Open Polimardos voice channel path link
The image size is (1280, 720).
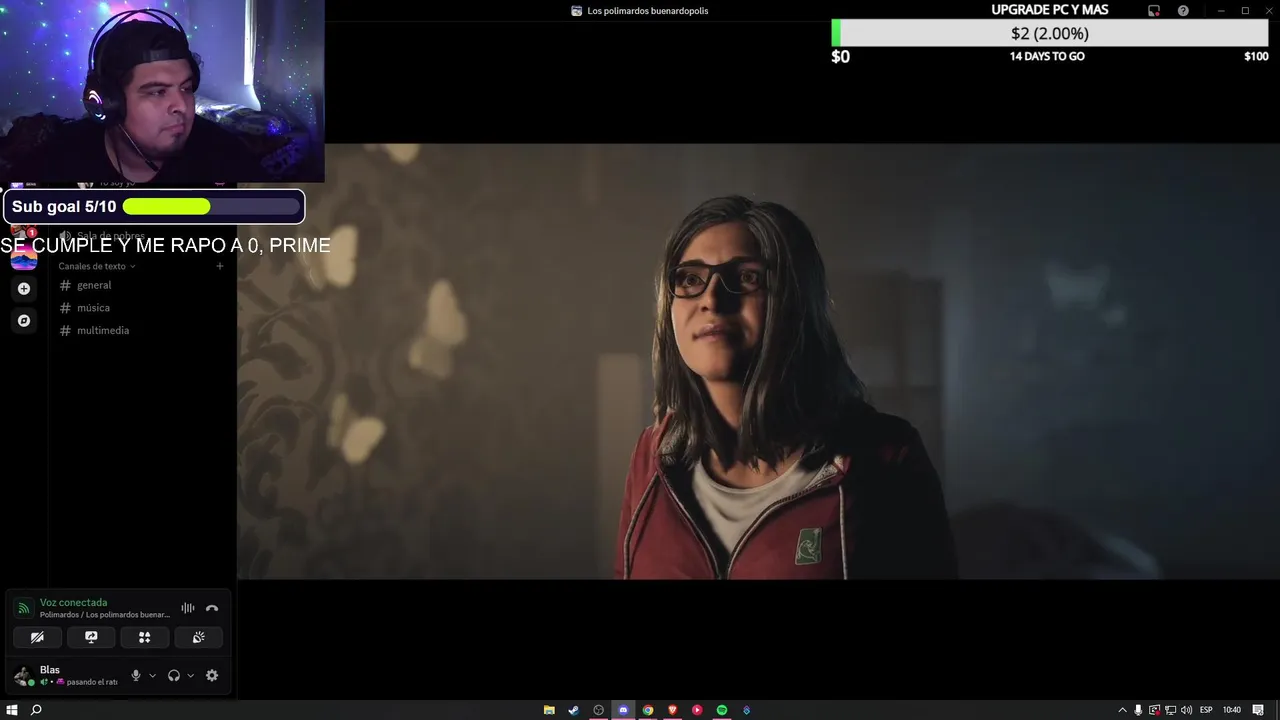coord(105,615)
